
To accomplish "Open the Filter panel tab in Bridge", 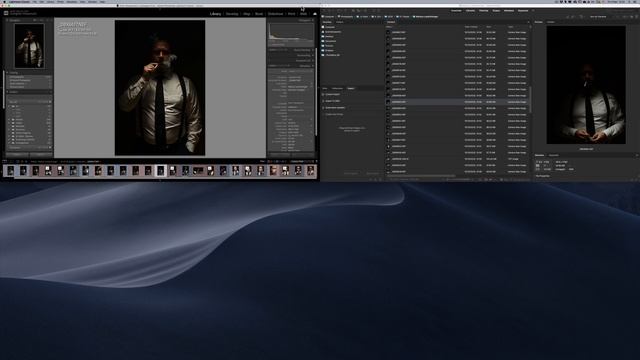I will 325,88.
